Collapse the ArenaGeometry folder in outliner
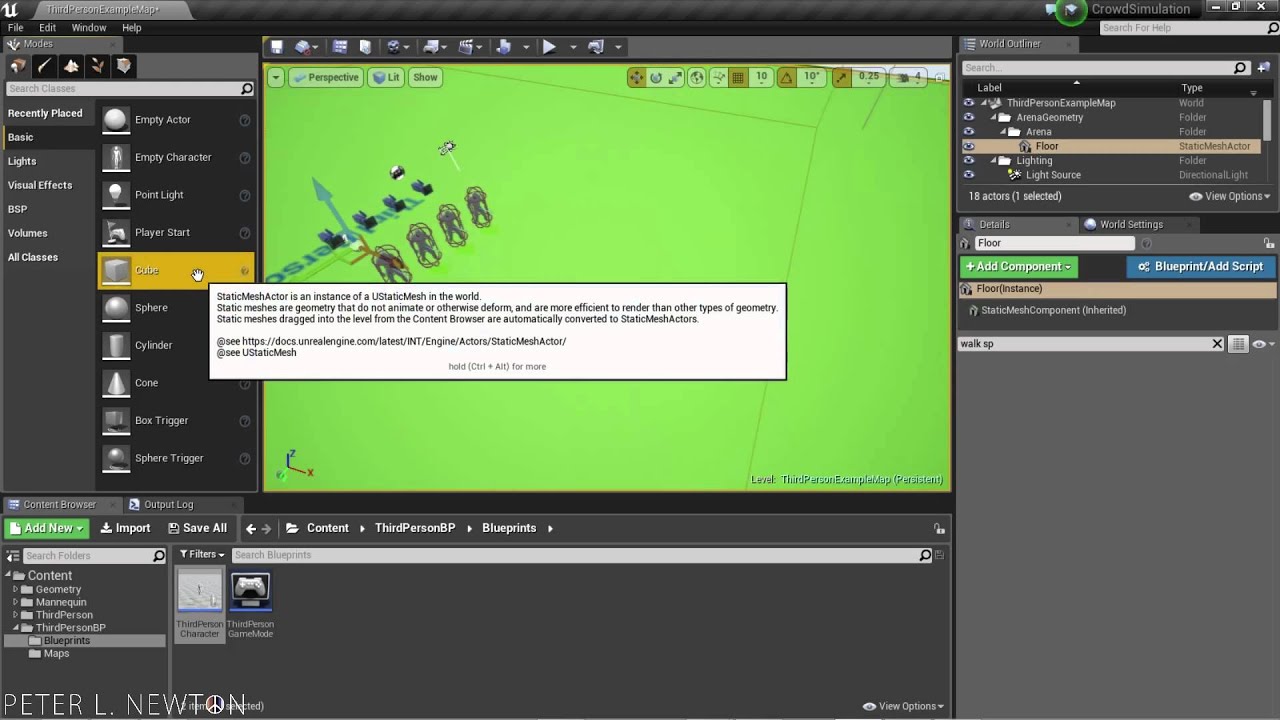 (x=993, y=117)
